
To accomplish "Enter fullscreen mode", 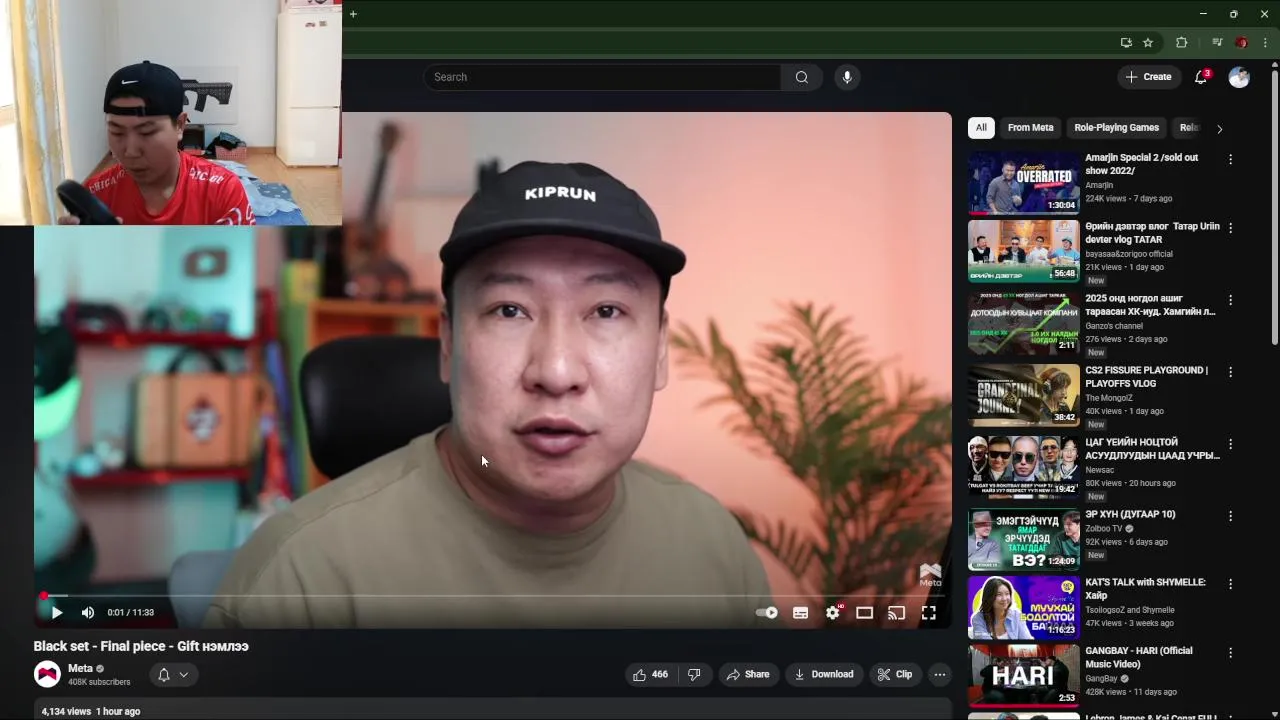I will 929,613.
